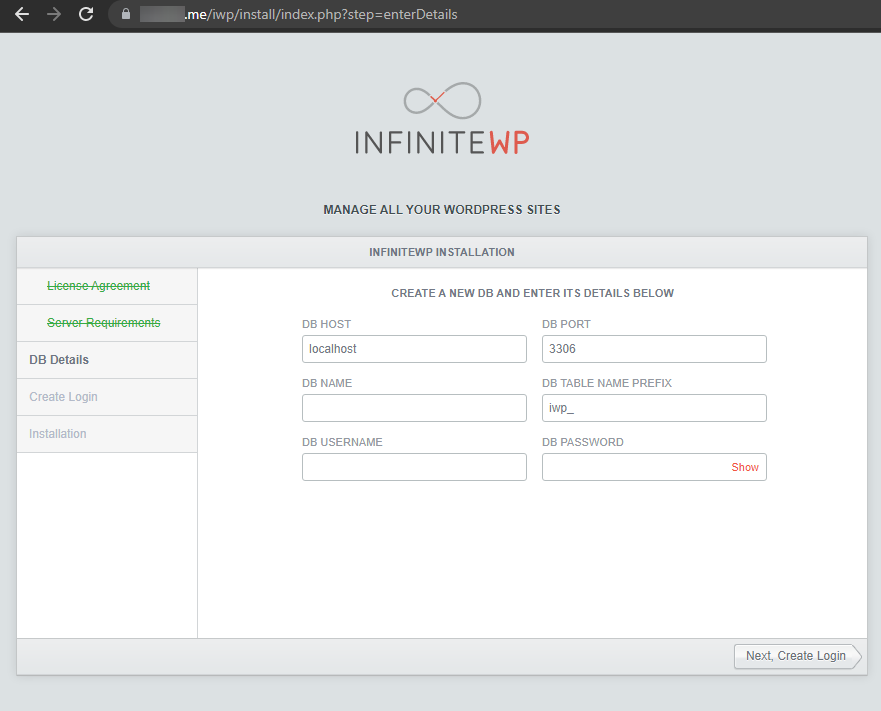
Task: Click the browser forward arrow
Action: 54,14
